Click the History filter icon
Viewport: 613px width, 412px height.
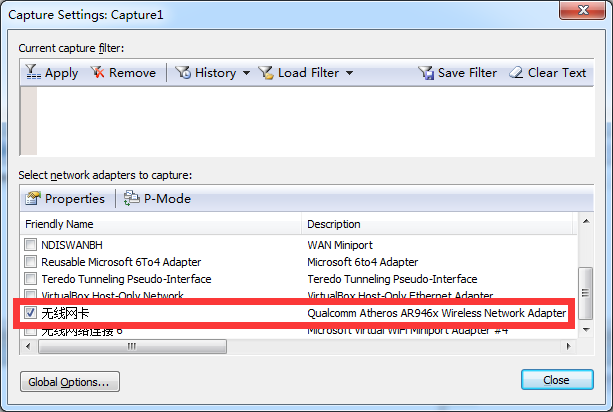(x=183, y=72)
